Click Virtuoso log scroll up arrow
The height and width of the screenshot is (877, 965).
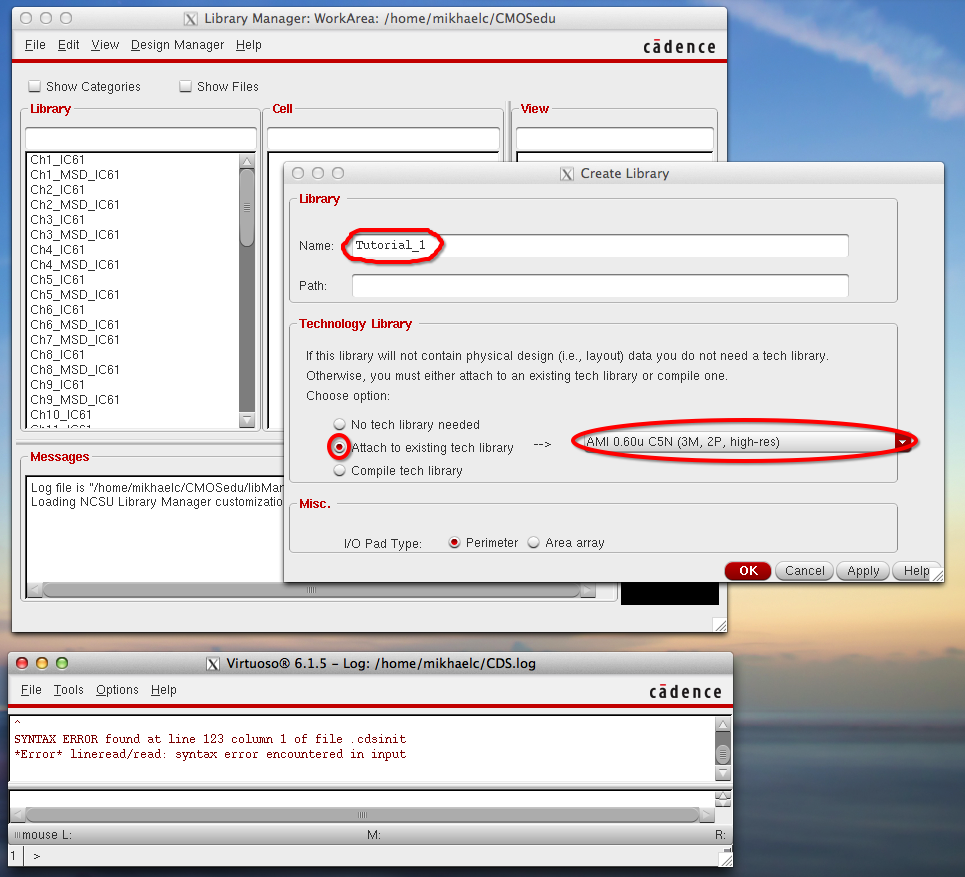tap(723, 724)
